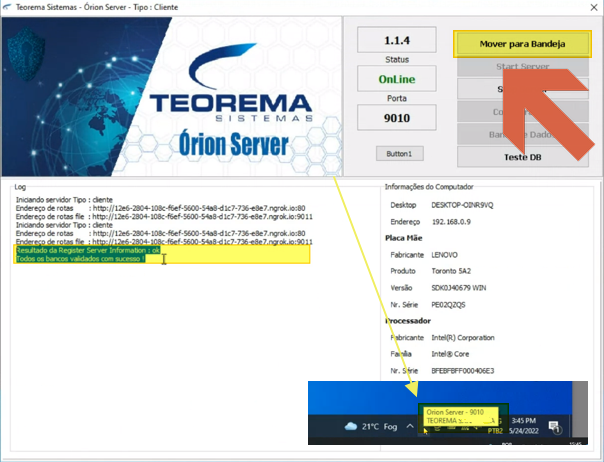The height and width of the screenshot is (462, 604).
Task: Click the Button1 button
Action: click(x=399, y=154)
